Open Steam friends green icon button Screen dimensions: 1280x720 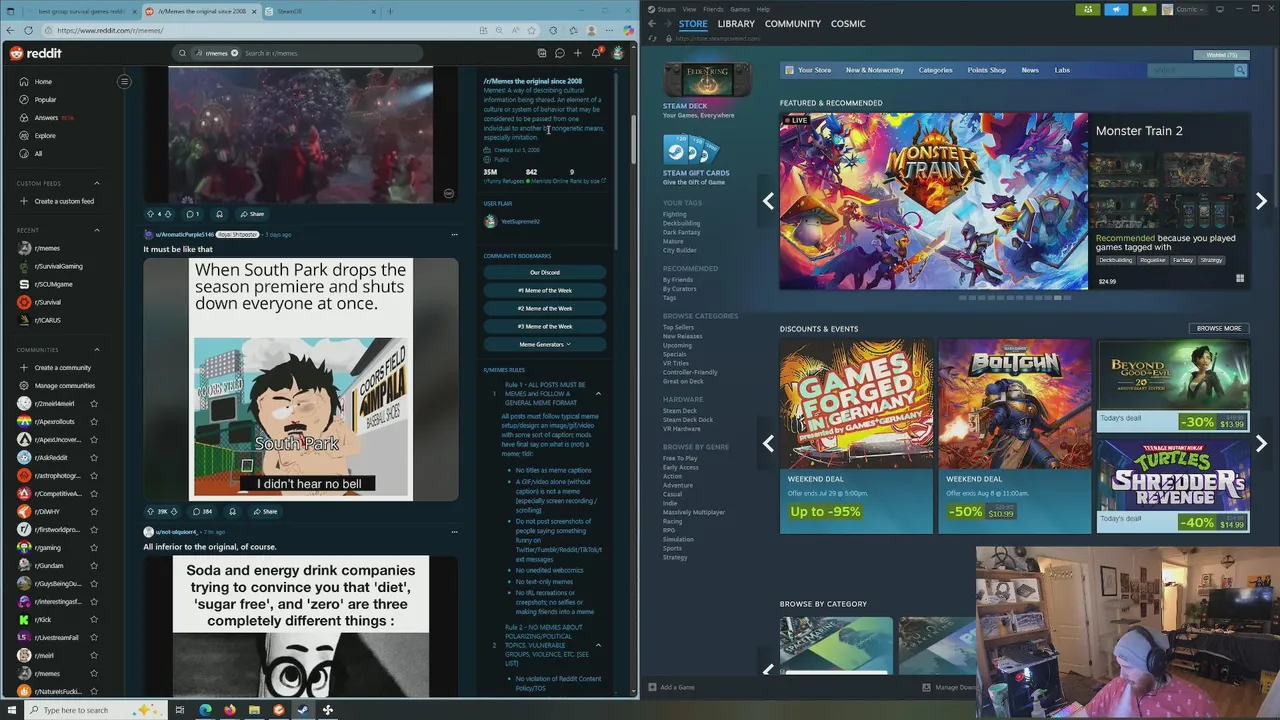(x=1088, y=9)
